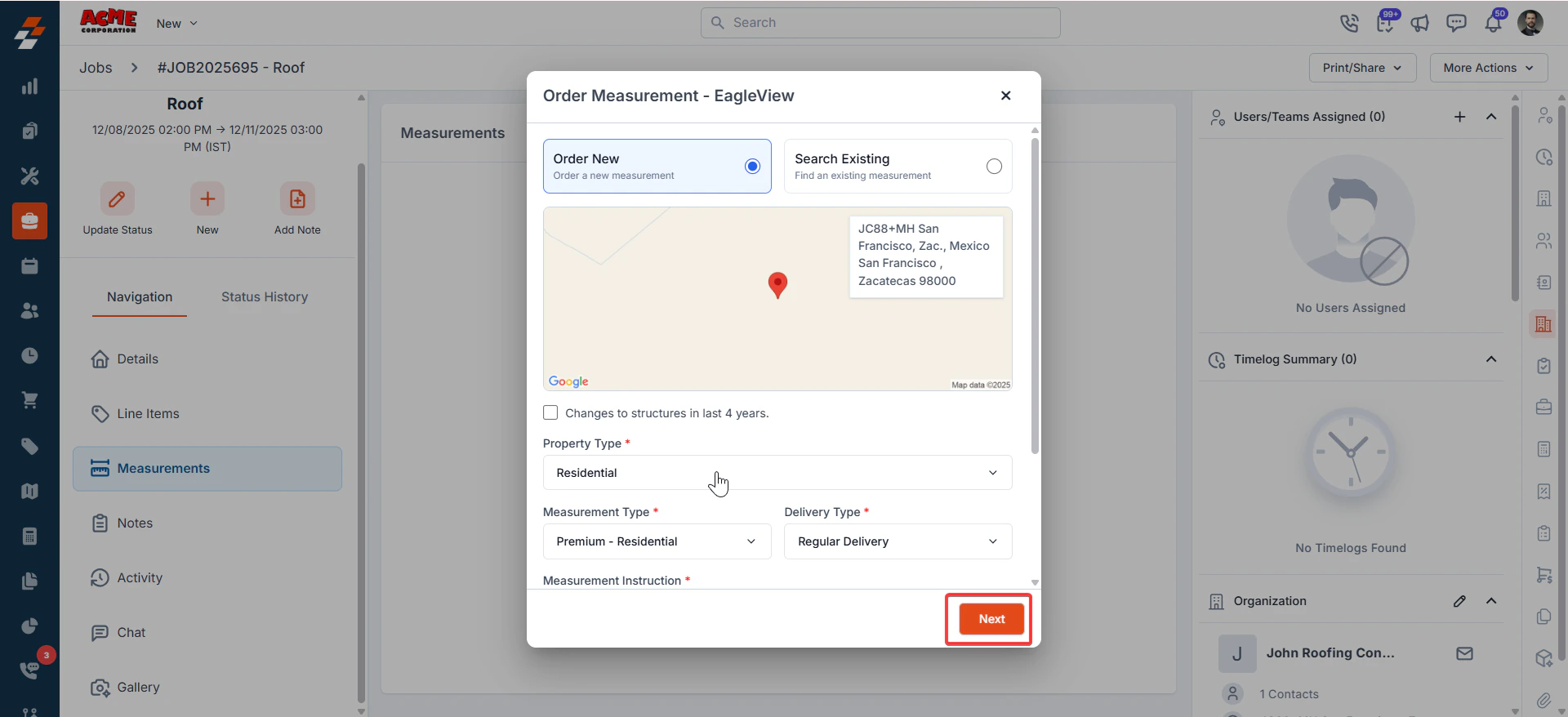
Task: Open the Delivery Type dropdown
Action: click(x=898, y=541)
